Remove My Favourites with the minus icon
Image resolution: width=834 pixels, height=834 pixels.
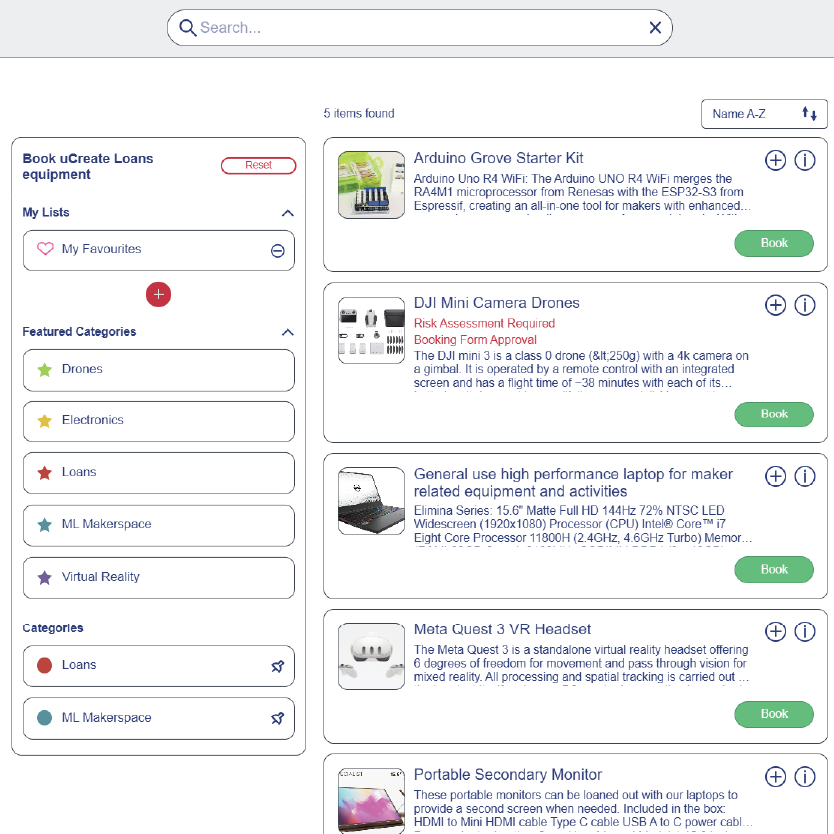pyautogui.click(x=278, y=251)
